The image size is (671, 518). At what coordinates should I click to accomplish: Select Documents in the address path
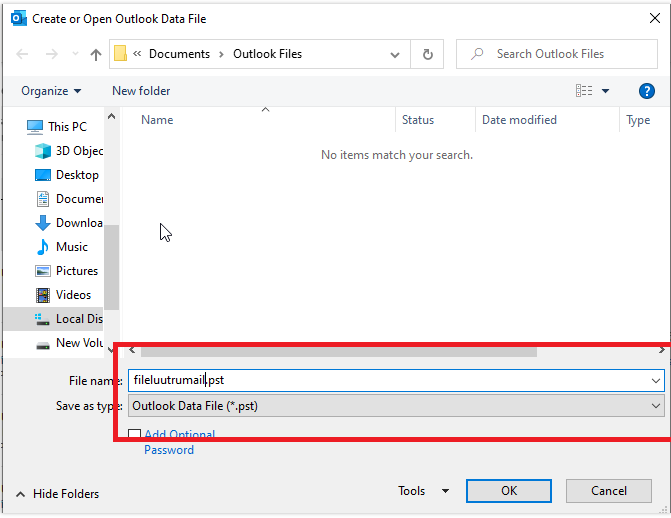179,54
